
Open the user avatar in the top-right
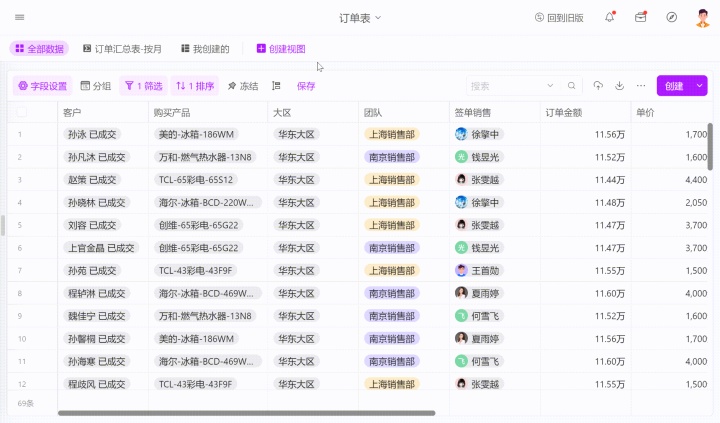(702, 17)
